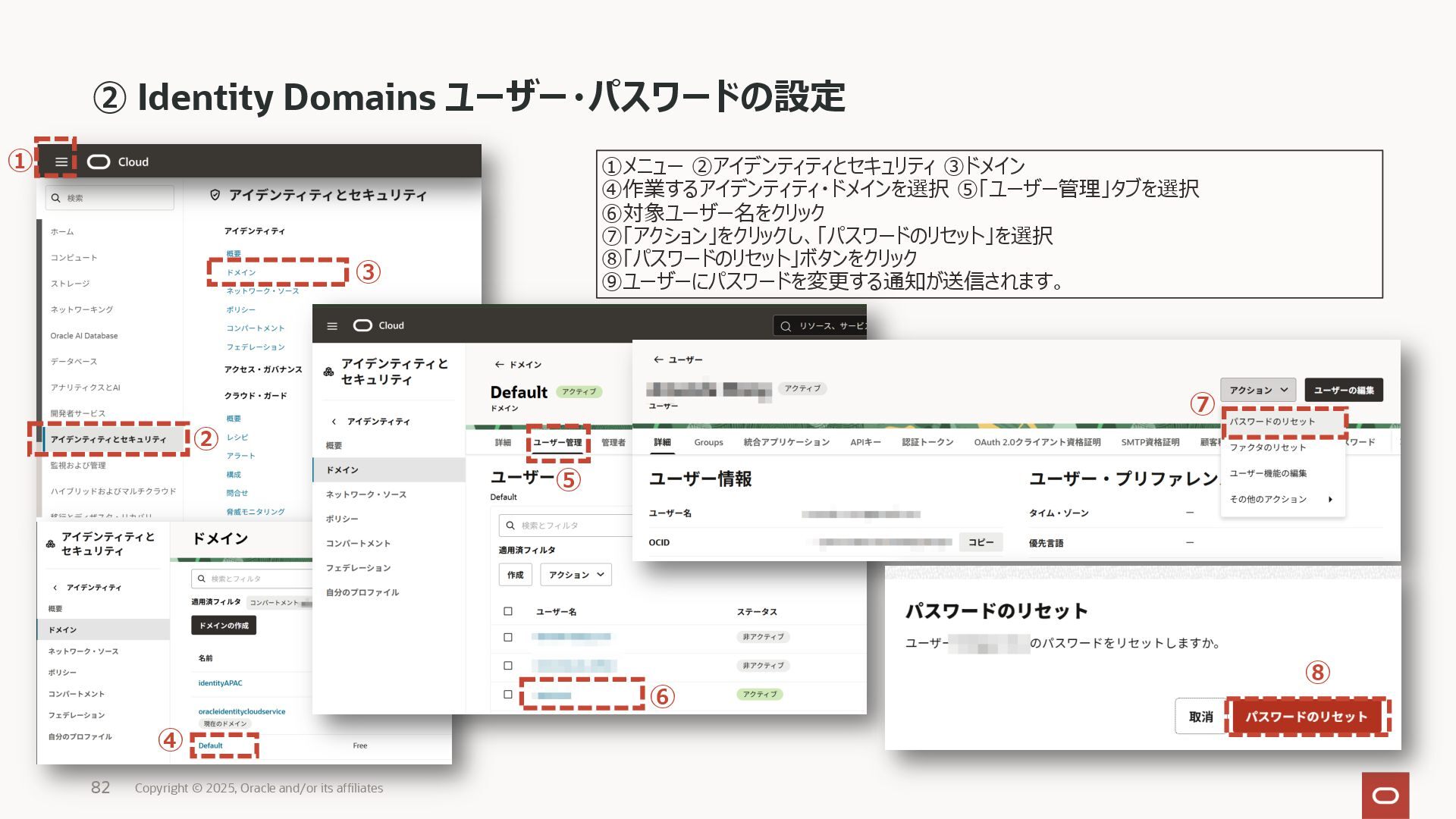Toggle the select-all checkbox beside ユーザー名 header
This screenshot has width=1456, height=819.
(508, 611)
